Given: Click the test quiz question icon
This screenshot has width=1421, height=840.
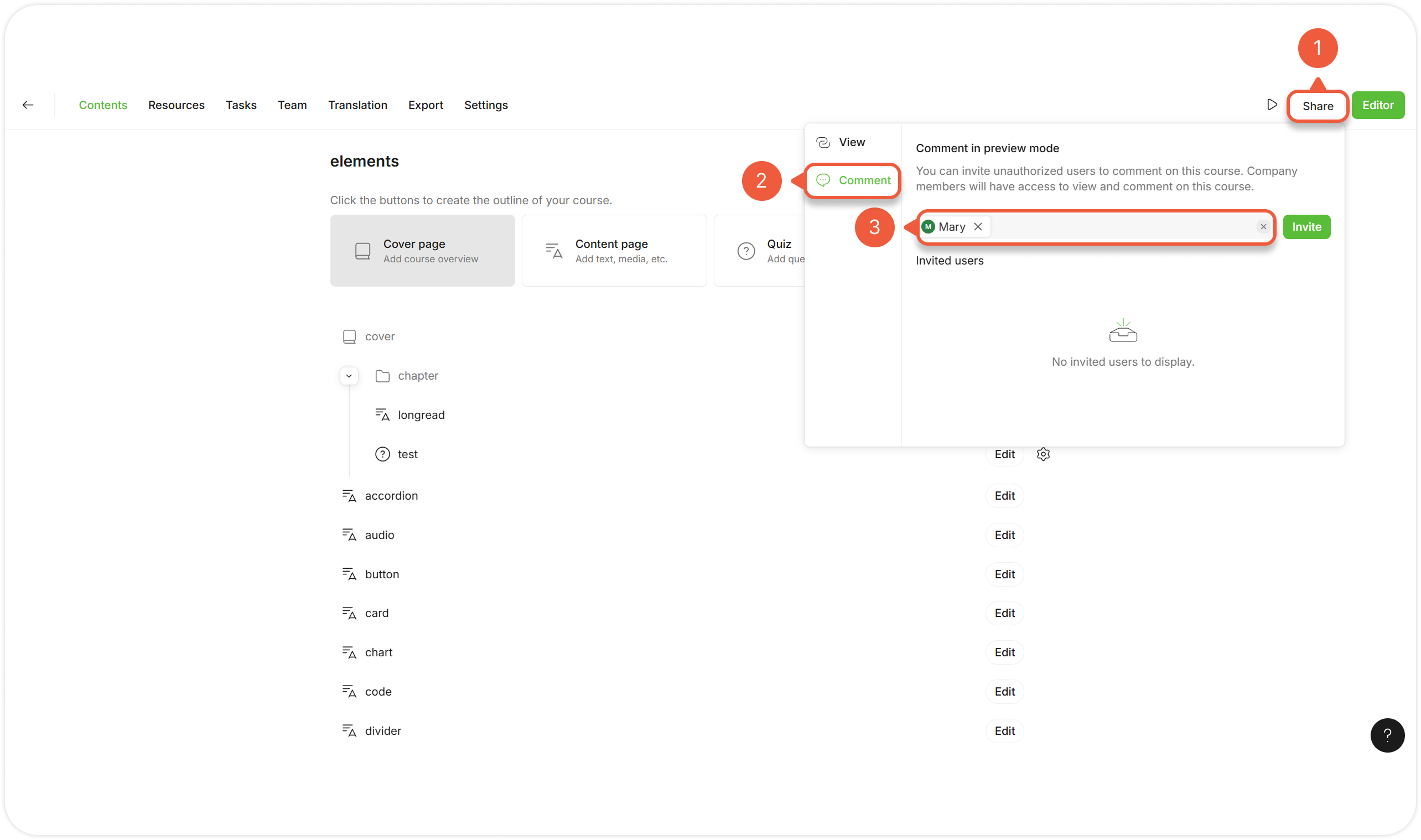Looking at the screenshot, I should [x=382, y=454].
